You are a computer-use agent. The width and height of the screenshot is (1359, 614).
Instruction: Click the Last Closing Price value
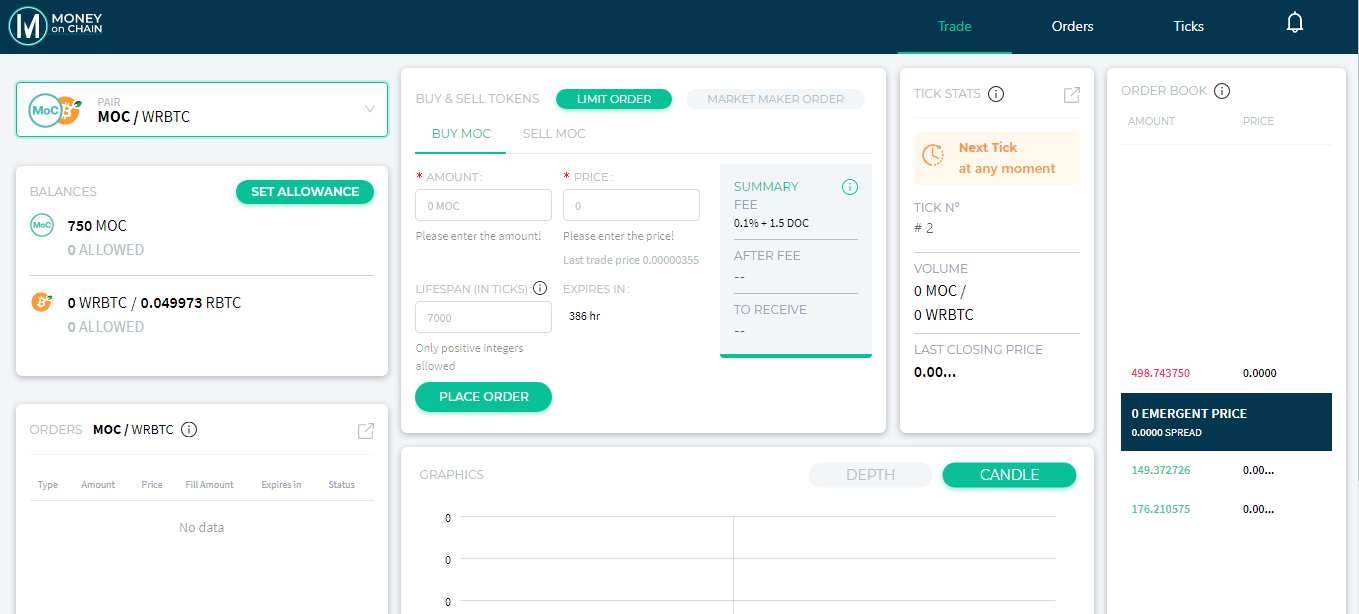tap(935, 372)
